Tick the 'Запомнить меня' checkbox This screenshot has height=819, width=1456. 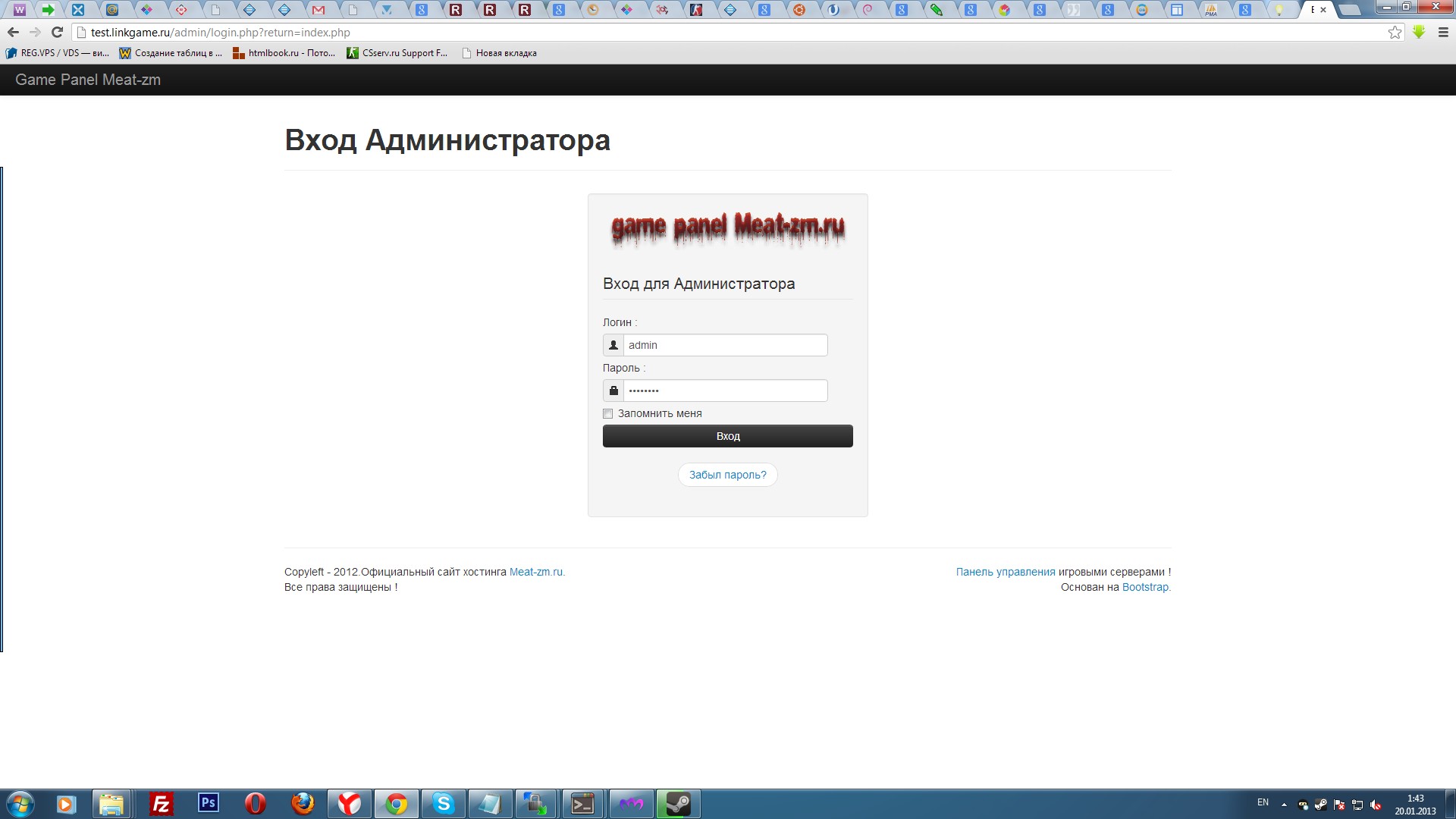[x=607, y=413]
